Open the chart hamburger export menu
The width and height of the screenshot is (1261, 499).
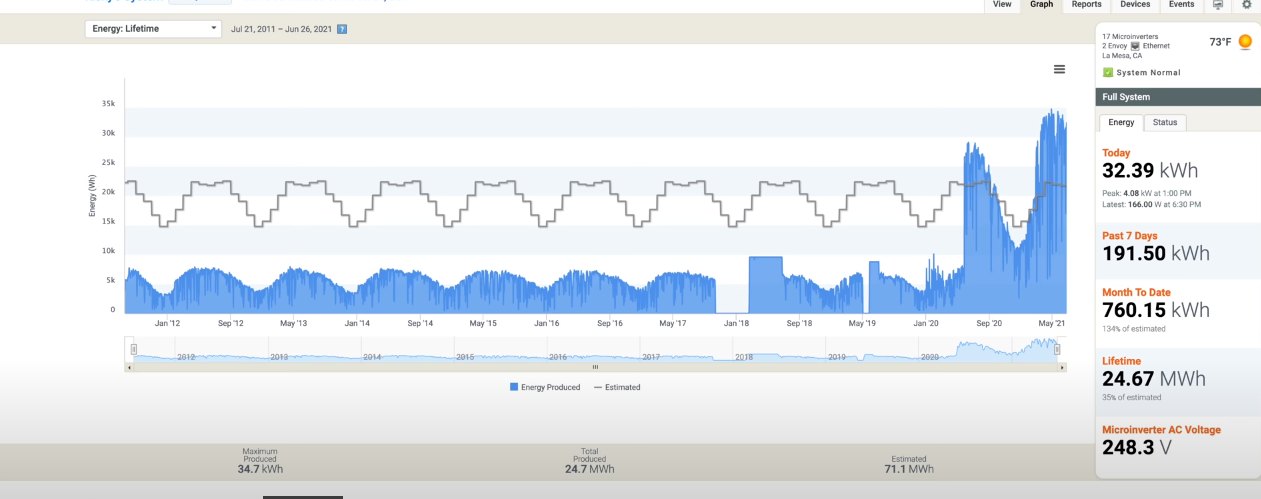pyautogui.click(x=1059, y=69)
